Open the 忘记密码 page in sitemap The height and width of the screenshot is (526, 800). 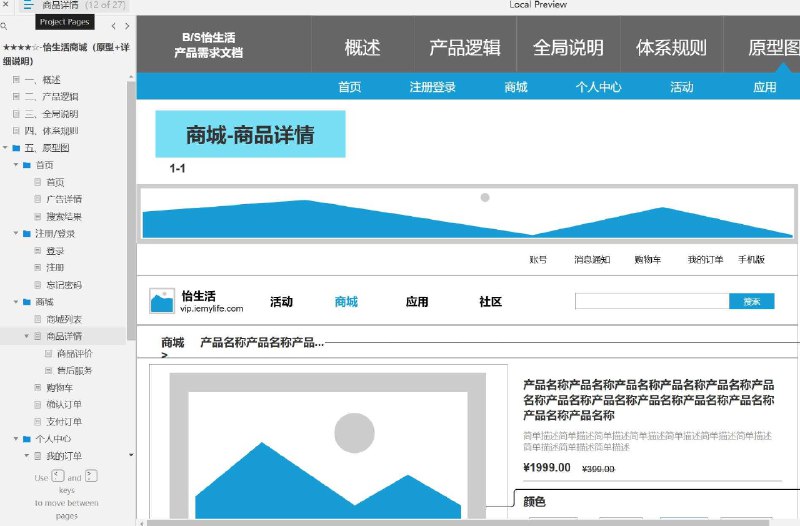[64, 285]
